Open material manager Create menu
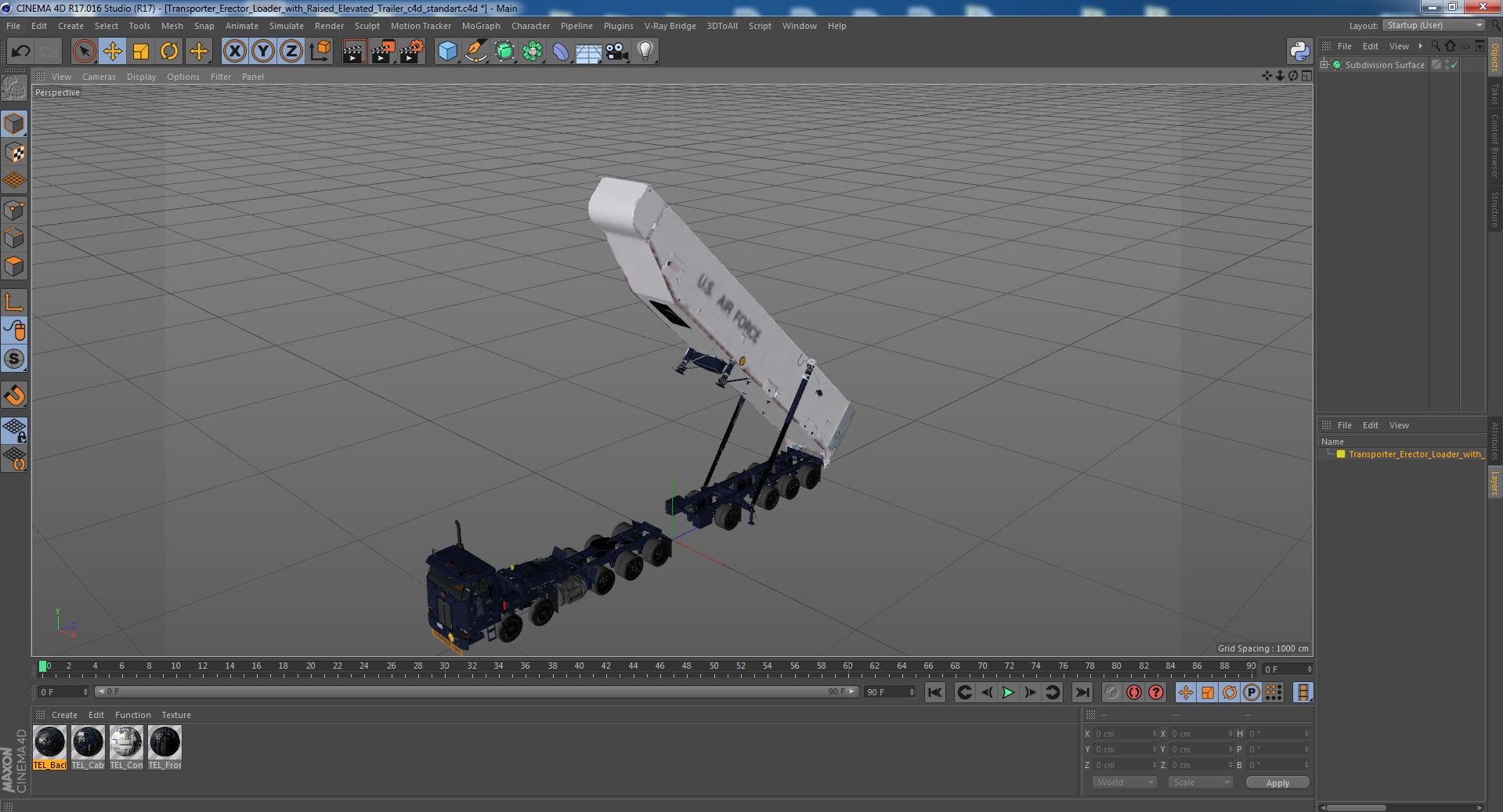 tap(64, 715)
